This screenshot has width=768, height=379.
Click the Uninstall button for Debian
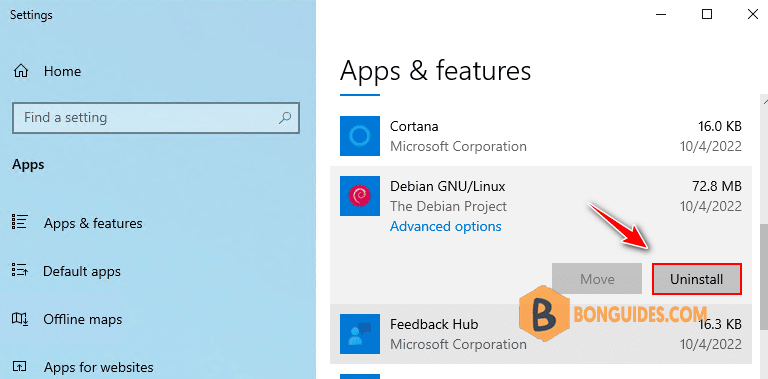point(696,279)
